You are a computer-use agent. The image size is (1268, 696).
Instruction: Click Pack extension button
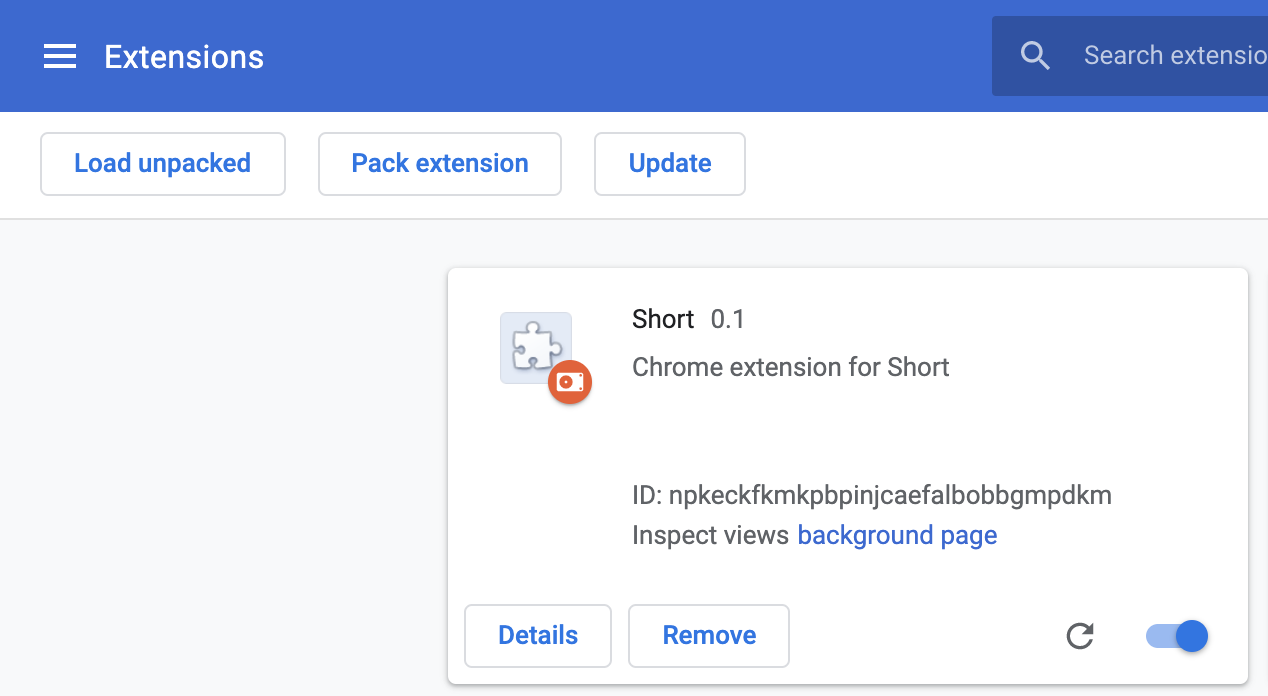point(440,164)
